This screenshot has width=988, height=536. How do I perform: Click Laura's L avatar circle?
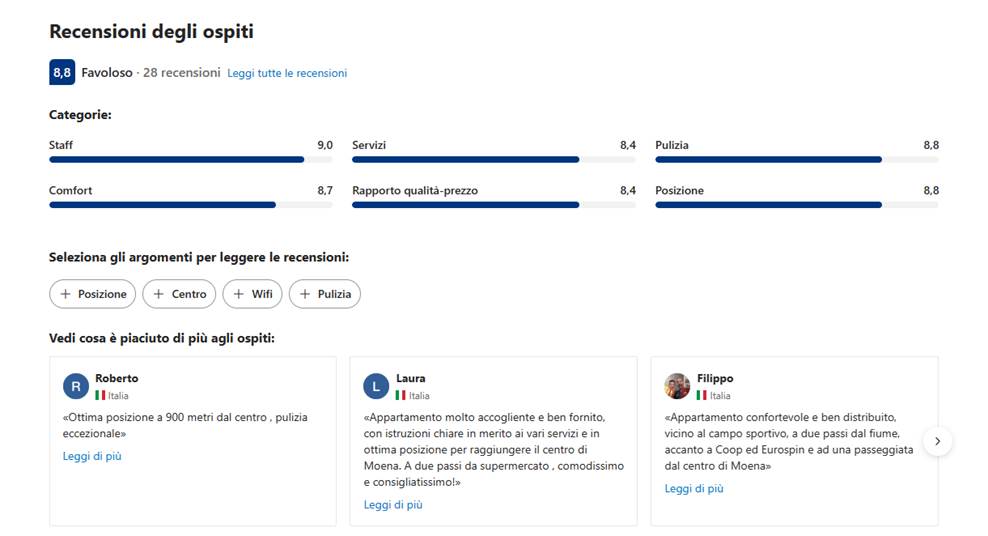coord(376,386)
